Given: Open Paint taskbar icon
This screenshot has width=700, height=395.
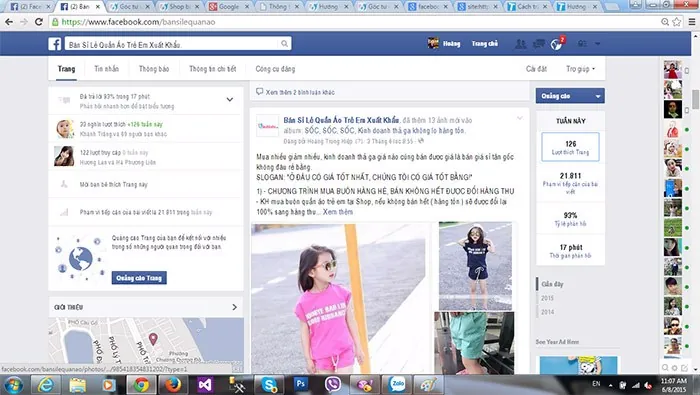Looking at the screenshot, I should [428, 385].
